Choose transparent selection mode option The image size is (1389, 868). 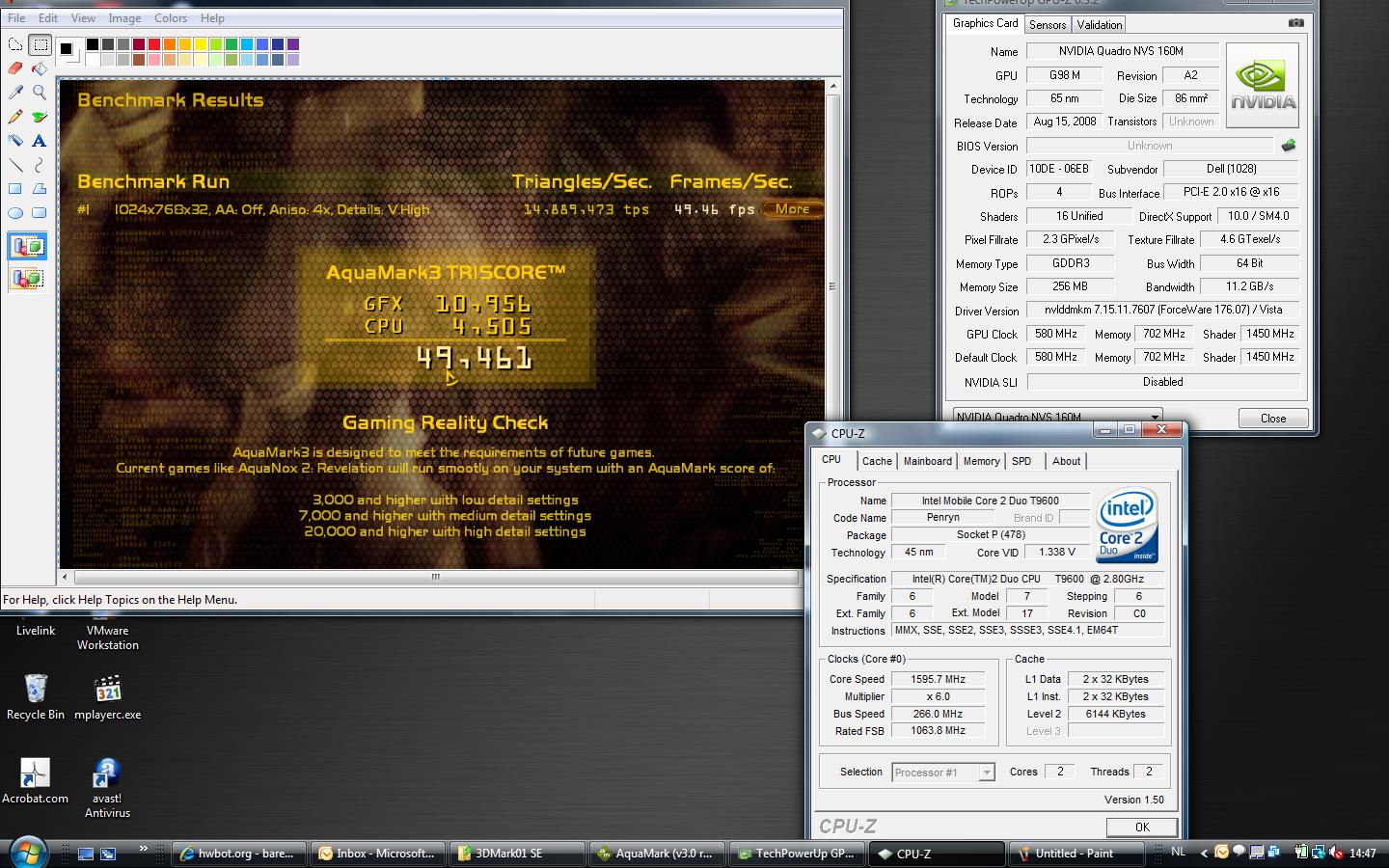point(28,279)
